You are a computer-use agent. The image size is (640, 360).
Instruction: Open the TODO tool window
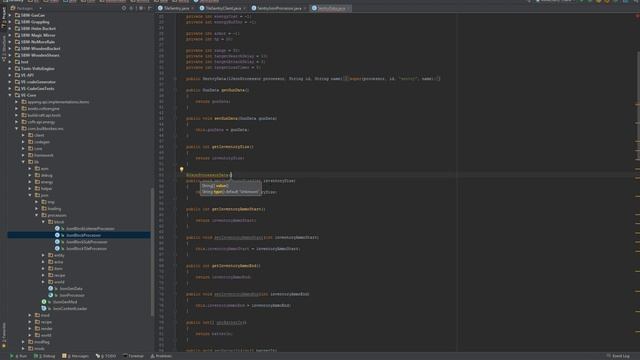[x=106, y=356]
